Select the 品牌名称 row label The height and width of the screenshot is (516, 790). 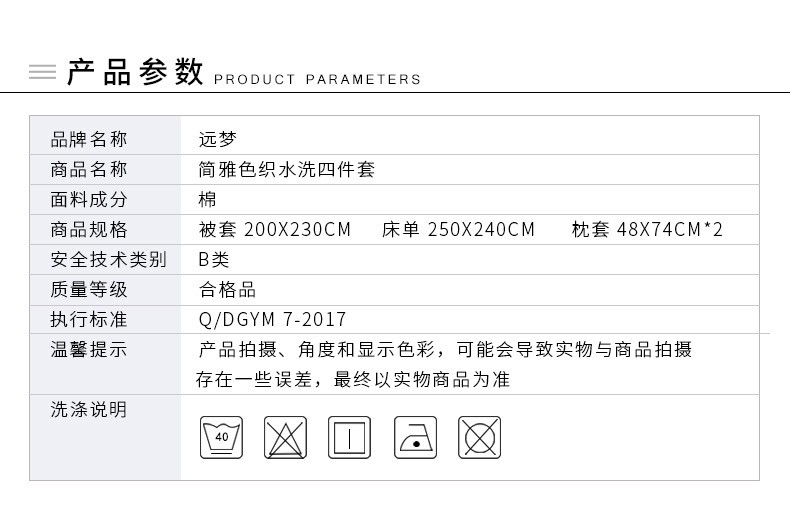(x=89, y=140)
